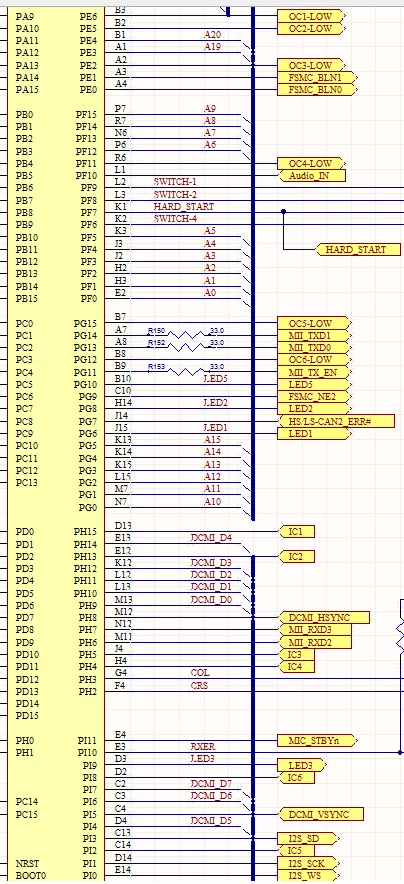Select the A0 net label

(210, 293)
